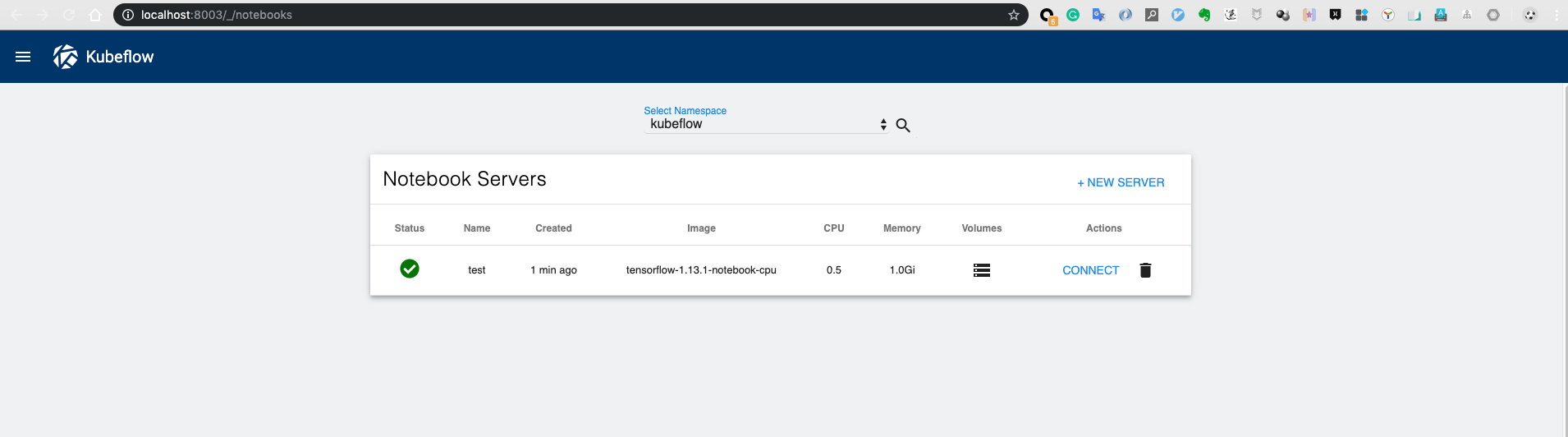View volumes of the test notebook
1568x437 pixels.
point(982,270)
